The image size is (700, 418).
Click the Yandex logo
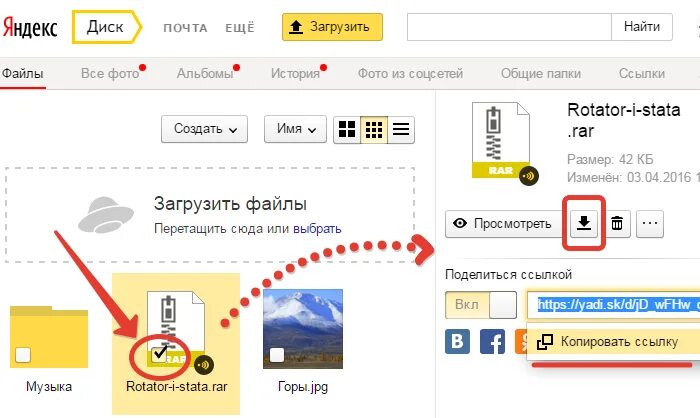30,28
